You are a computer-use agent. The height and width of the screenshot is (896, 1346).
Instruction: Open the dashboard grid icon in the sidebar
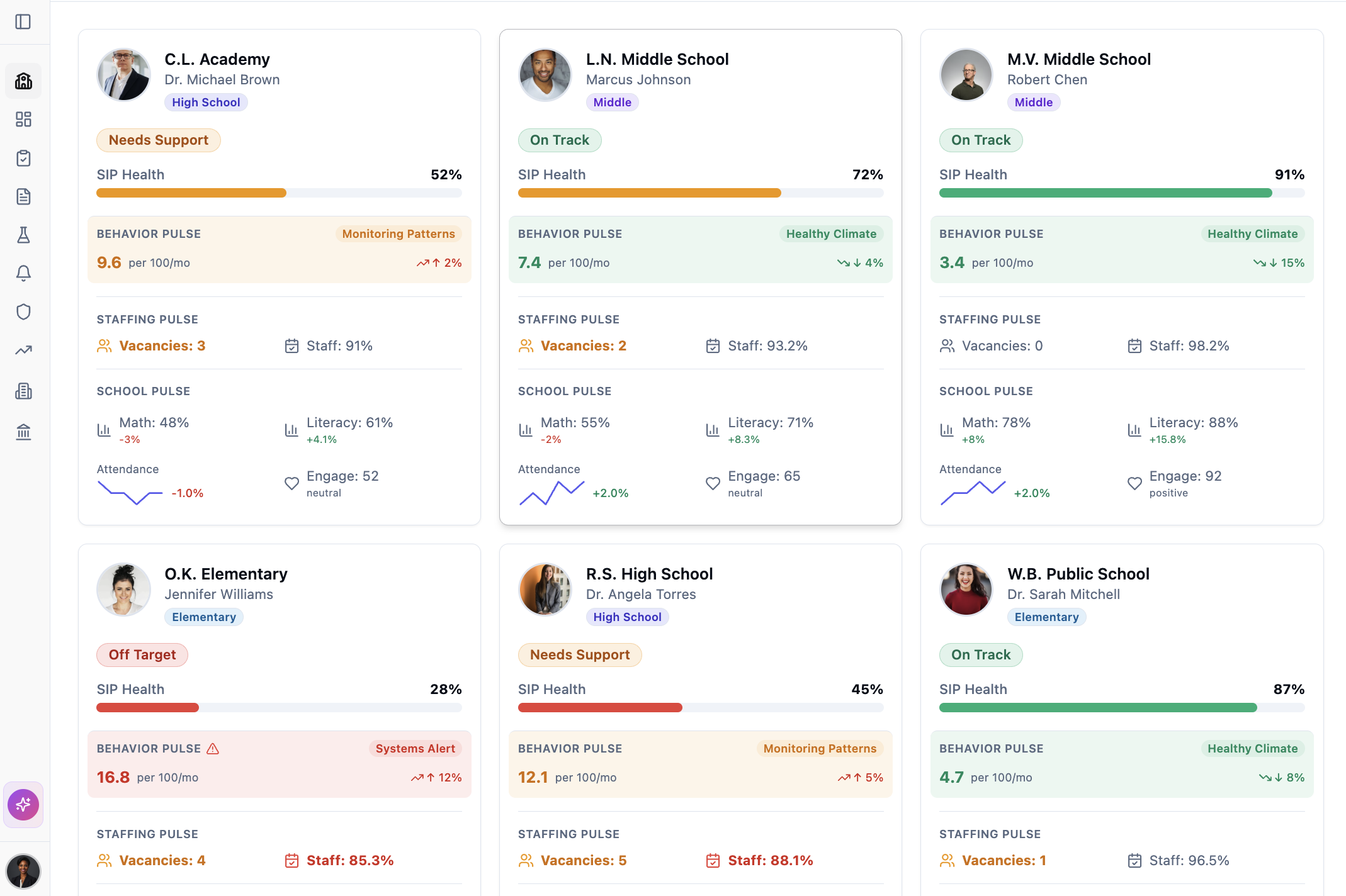pos(23,120)
